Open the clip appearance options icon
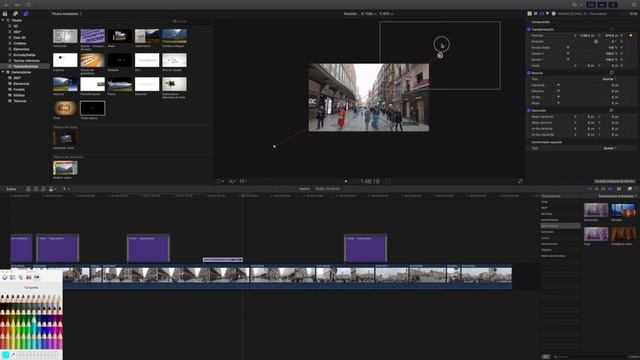 (x=619, y=189)
